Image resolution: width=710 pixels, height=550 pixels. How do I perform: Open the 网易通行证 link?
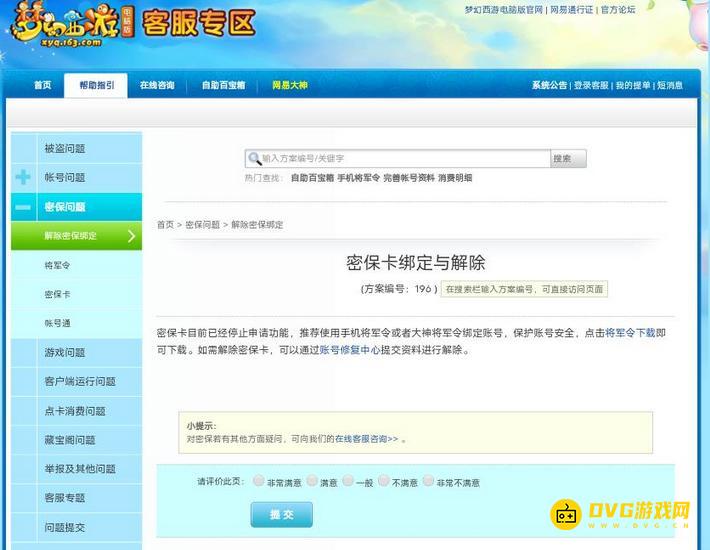[571, 10]
